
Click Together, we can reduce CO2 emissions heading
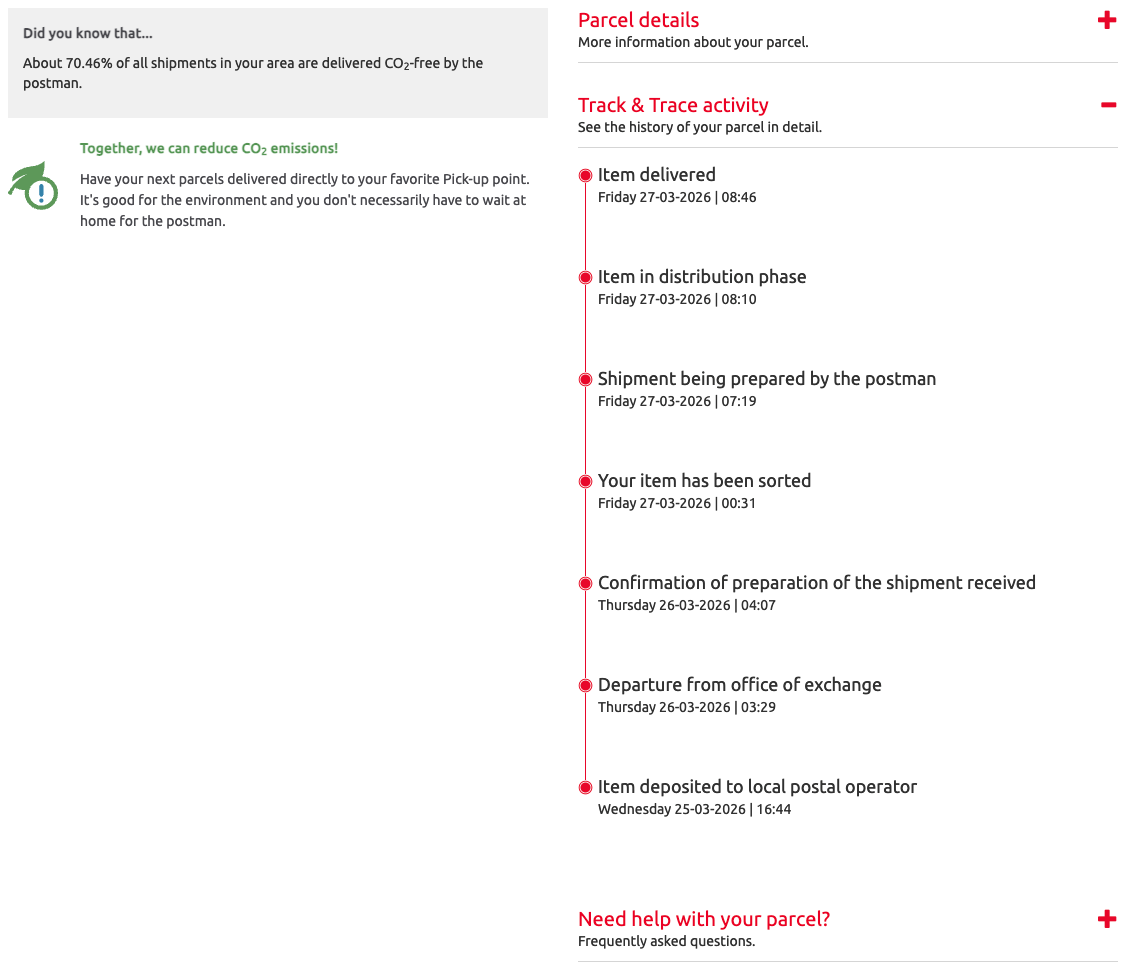click(x=209, y=148)
